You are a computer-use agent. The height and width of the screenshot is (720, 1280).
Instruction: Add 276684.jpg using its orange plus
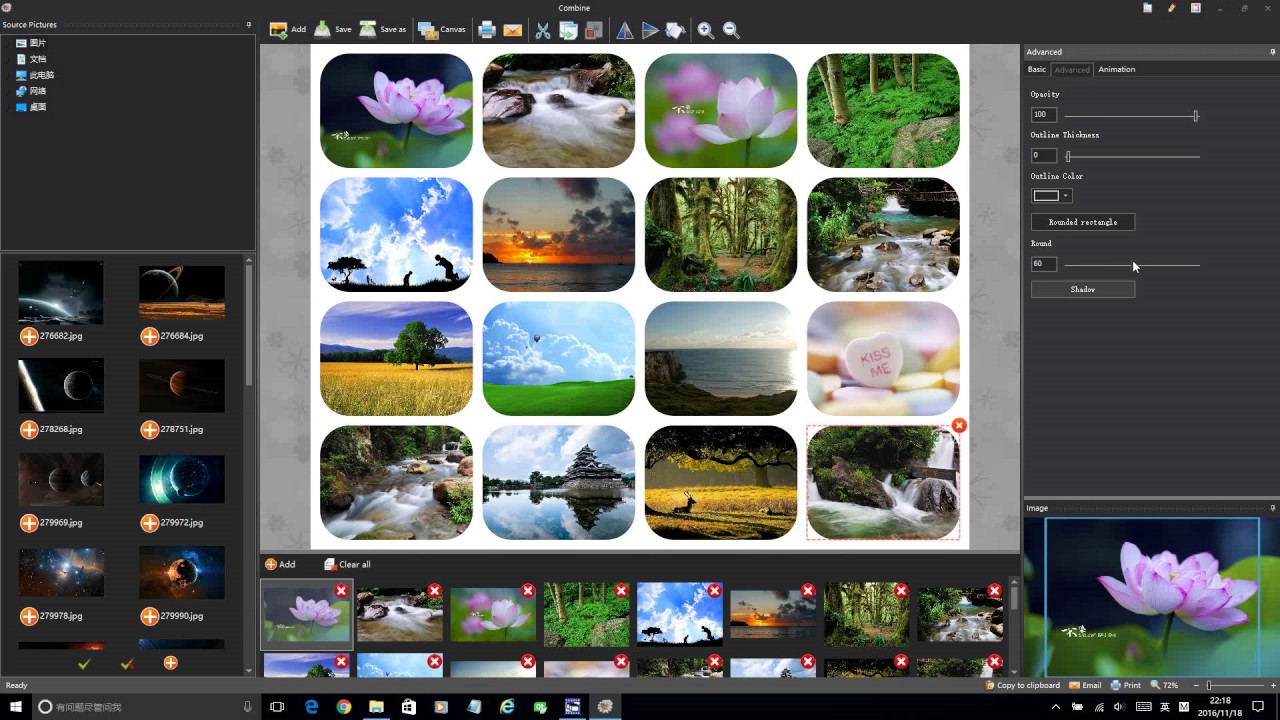pyautogui.click(x=149, y=336)
